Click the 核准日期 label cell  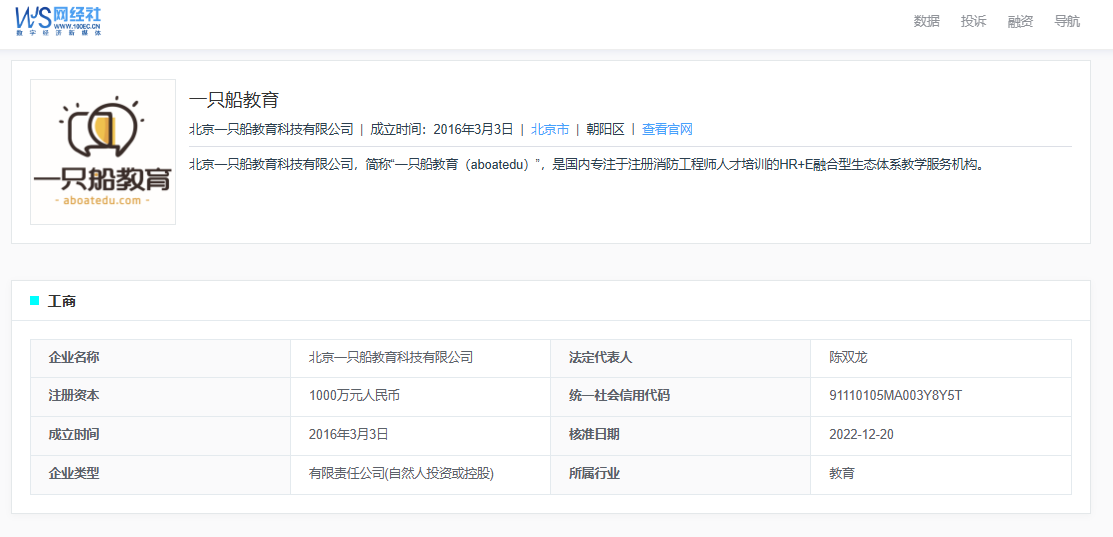coord(680,436)
